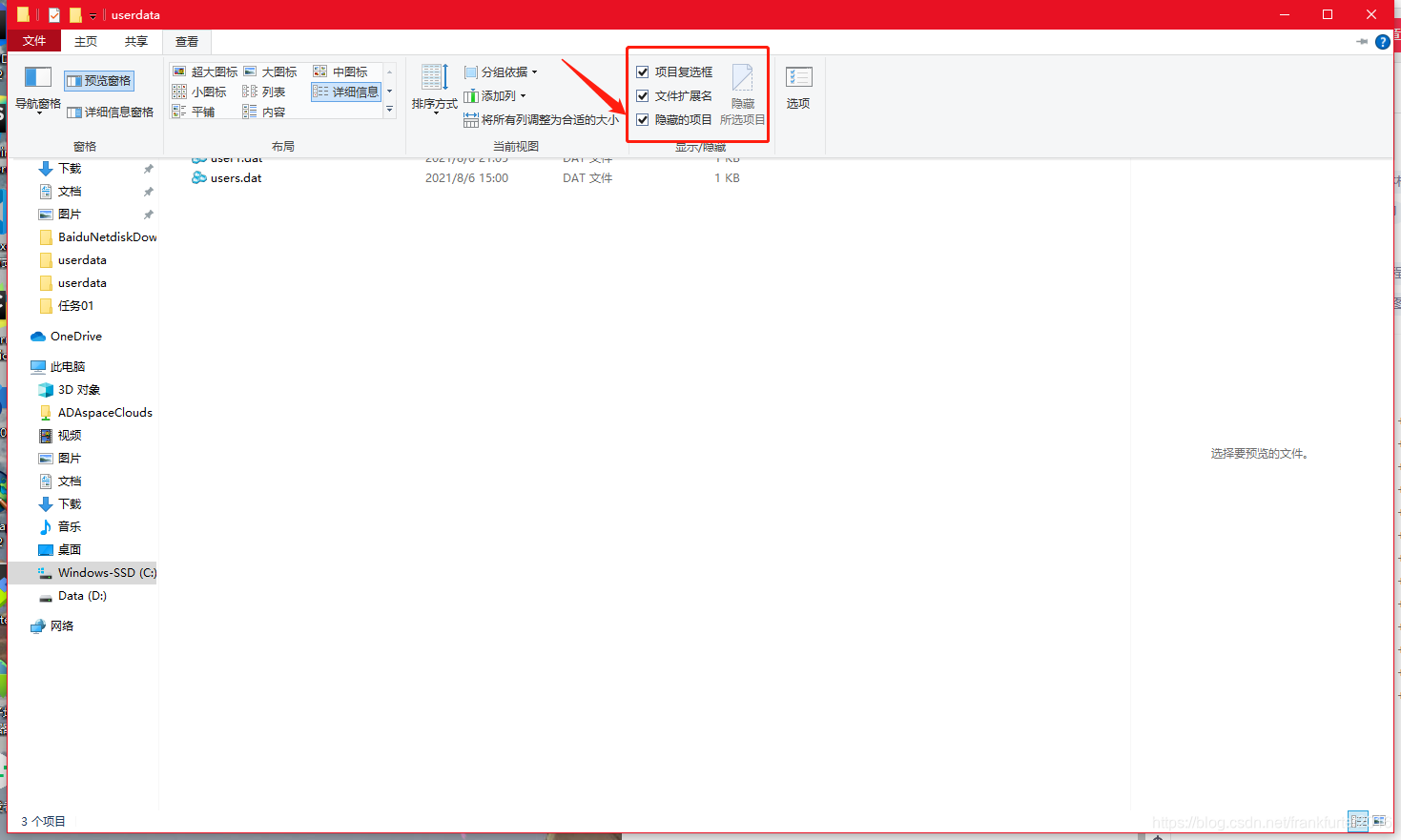Switch layout to 大图标
Screen dimensions: 1401x840
271,72
